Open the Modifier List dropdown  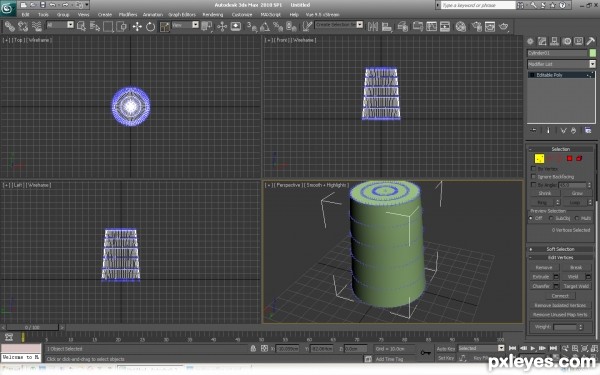(x=592, y=64)
